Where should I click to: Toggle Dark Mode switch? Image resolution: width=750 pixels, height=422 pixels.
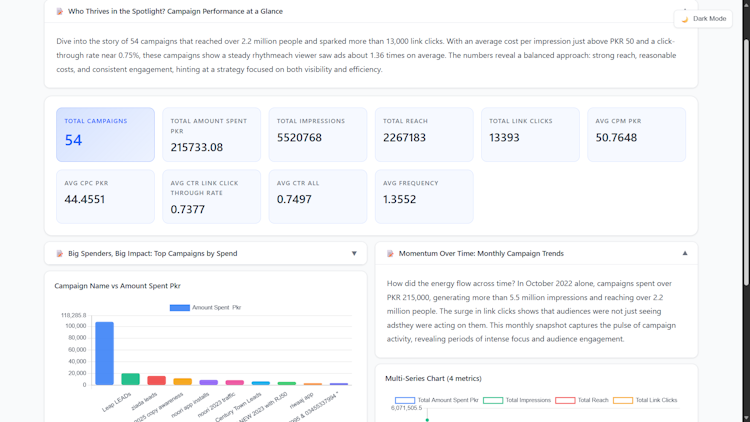703,18
